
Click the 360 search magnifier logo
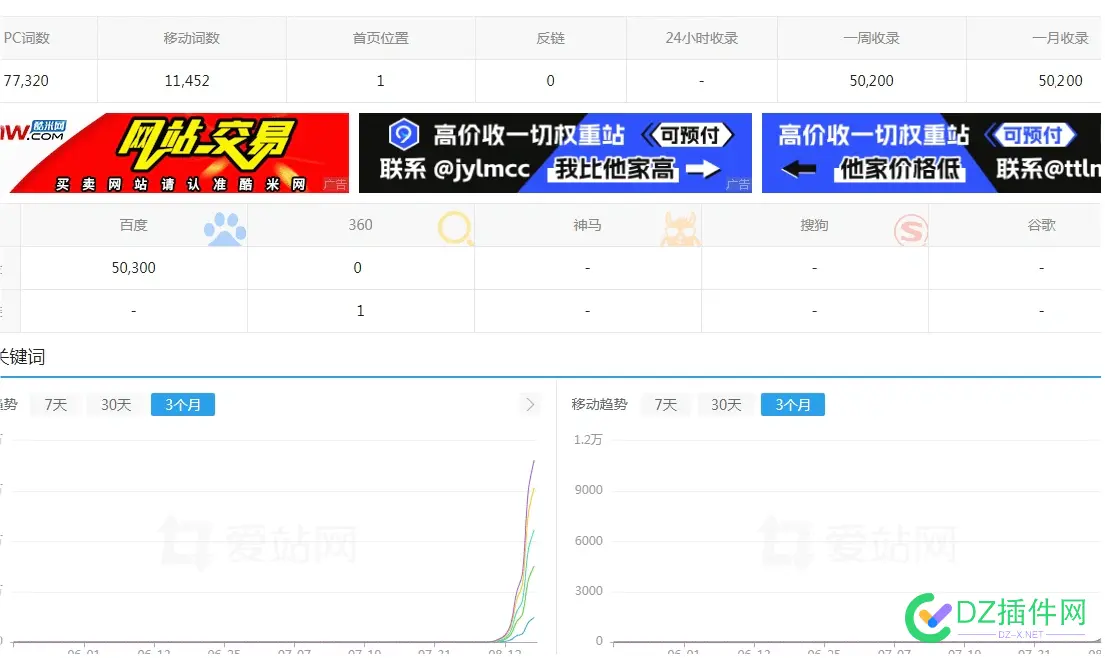[x=455, y=229]
